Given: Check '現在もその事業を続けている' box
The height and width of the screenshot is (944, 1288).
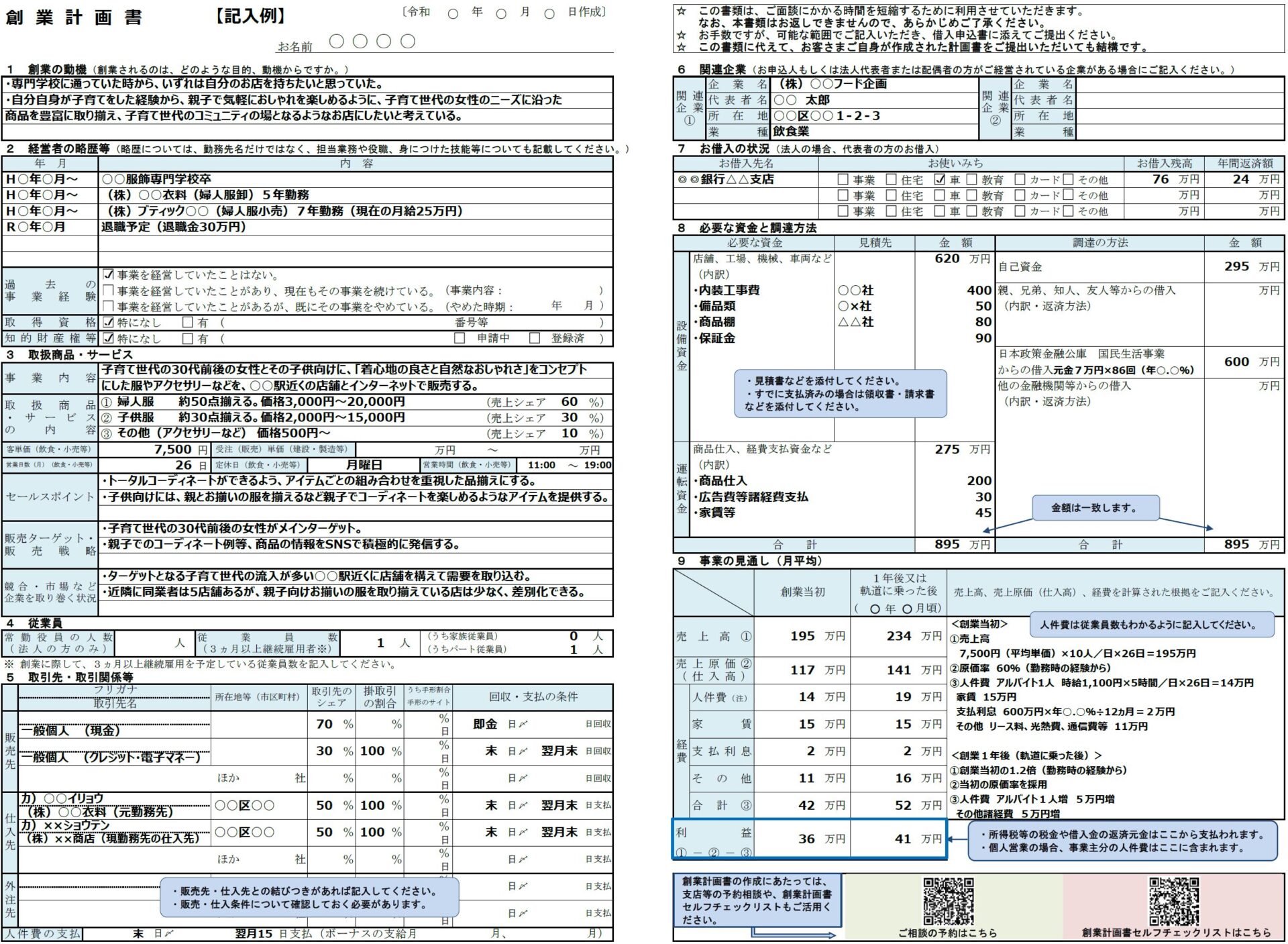Looking at the screenshot, I should tap(109, 291).
